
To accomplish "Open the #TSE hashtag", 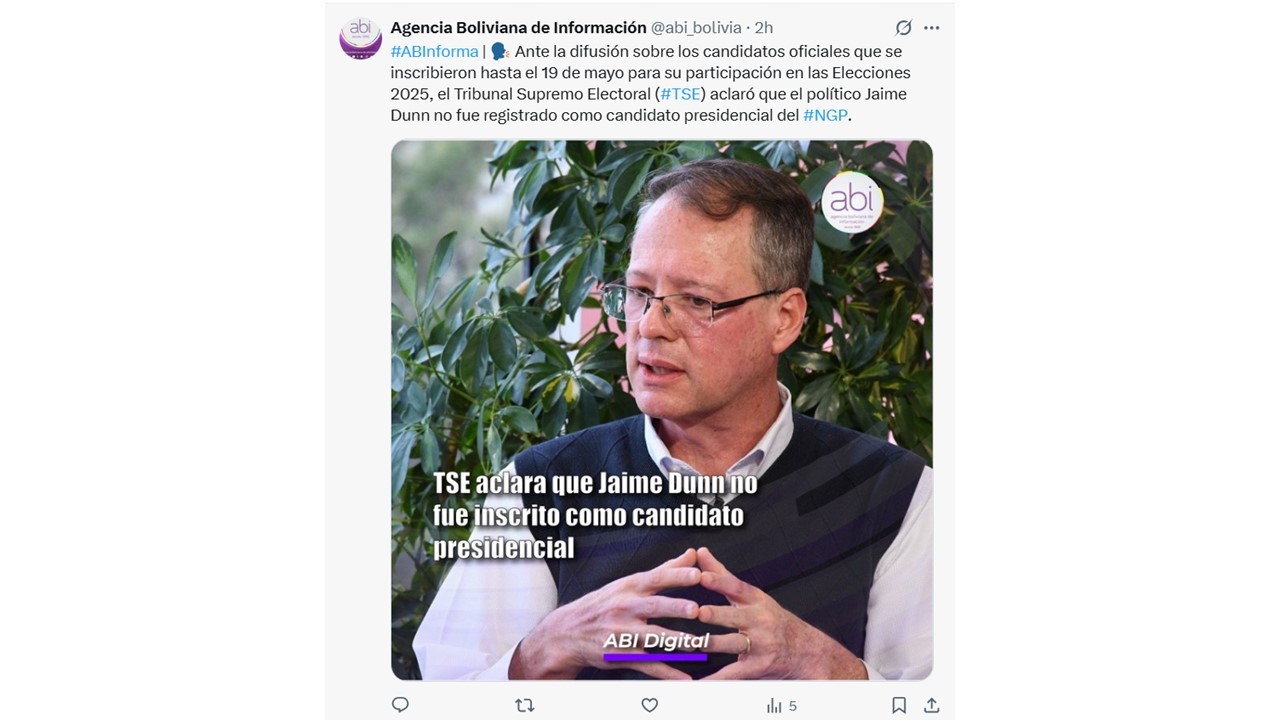I will [680, 94].
